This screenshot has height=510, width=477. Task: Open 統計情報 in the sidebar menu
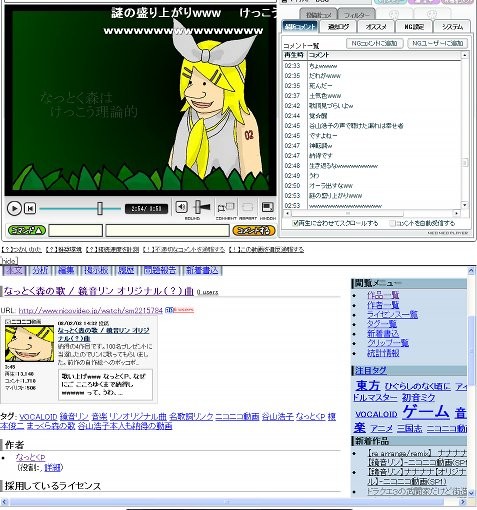383,353
